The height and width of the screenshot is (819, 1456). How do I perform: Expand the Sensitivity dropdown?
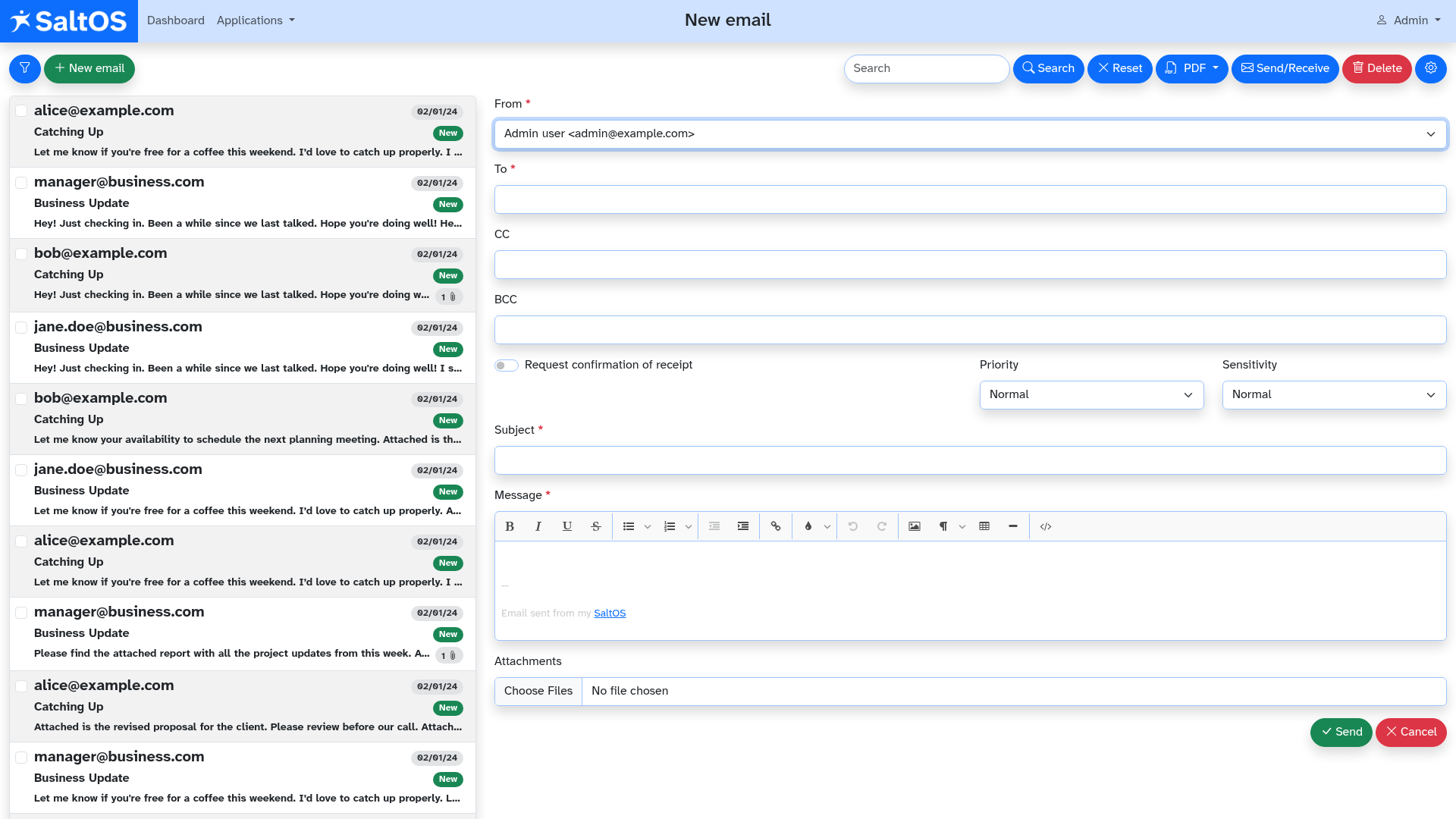1334,395
